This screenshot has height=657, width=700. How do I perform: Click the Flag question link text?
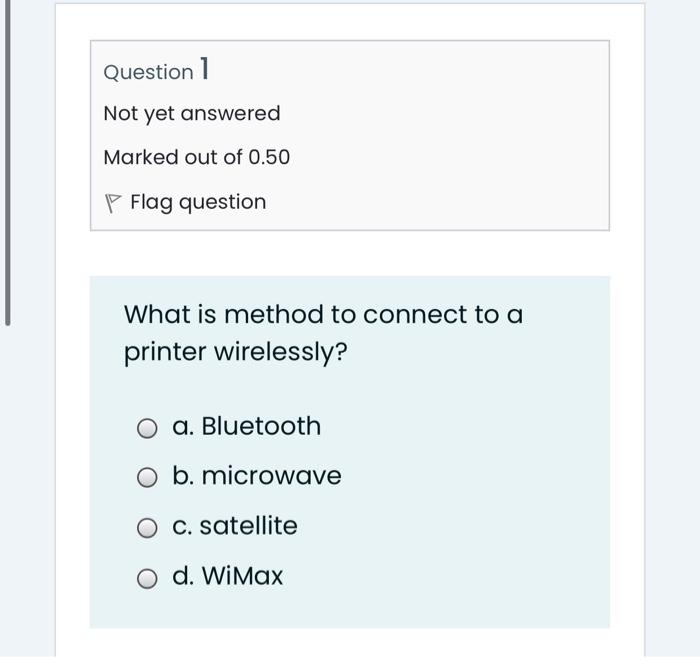[x=198, y=202]
